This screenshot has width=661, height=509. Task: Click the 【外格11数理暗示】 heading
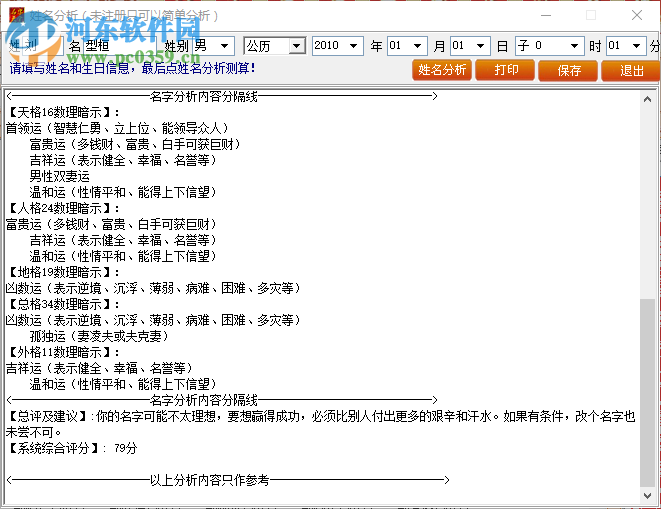point(62,352)
